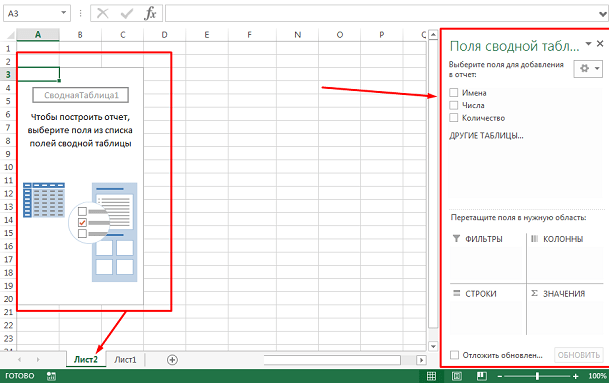
Task: Add a new sheet with plus icon
Action: [x=172, y=360]
